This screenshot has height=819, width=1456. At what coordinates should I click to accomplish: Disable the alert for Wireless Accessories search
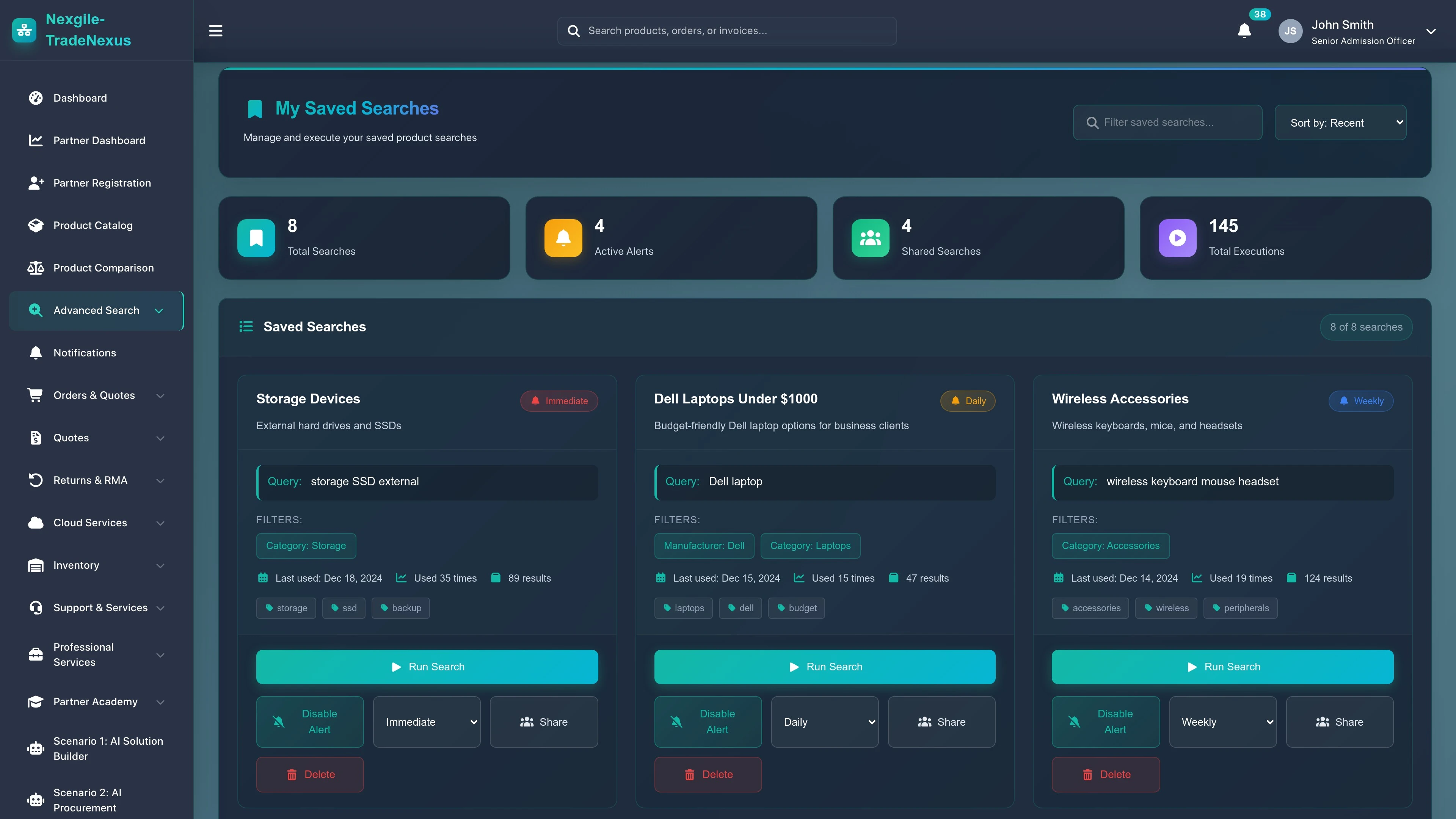(1106, 722)
